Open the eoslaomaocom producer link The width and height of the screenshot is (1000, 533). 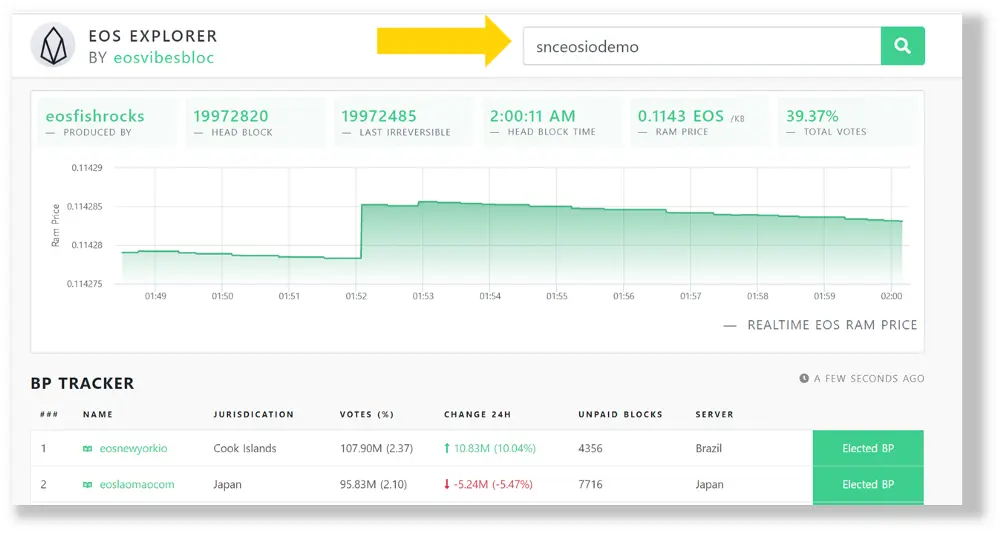136,484
